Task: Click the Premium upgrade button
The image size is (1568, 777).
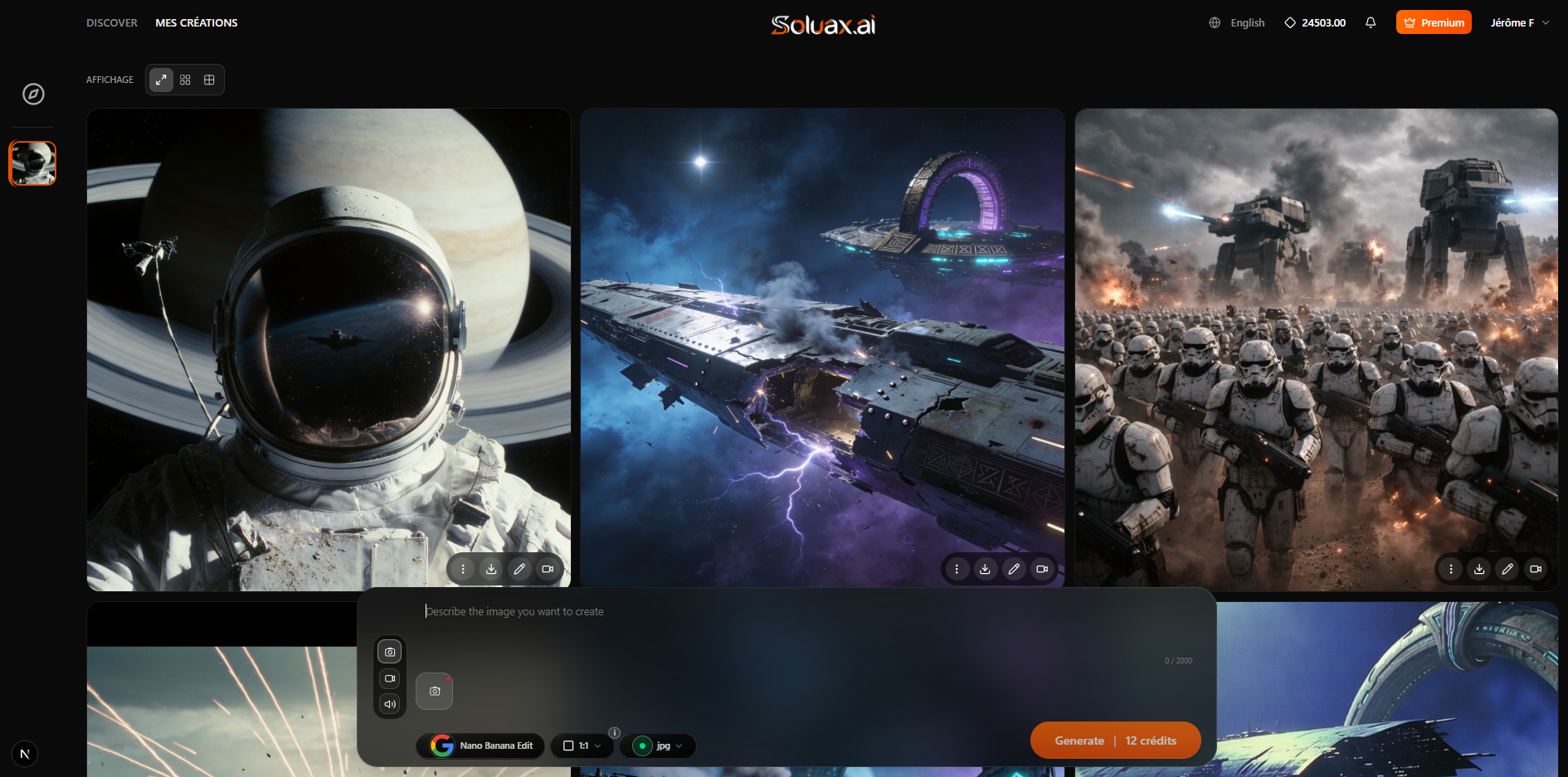Action: point(1433,22)
